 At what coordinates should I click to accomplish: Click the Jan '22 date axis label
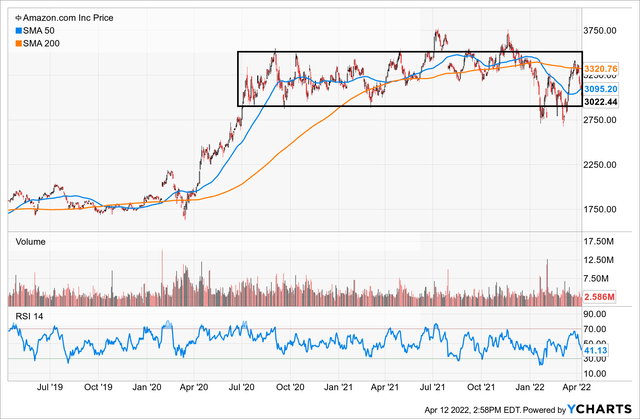tap(530, 387)
